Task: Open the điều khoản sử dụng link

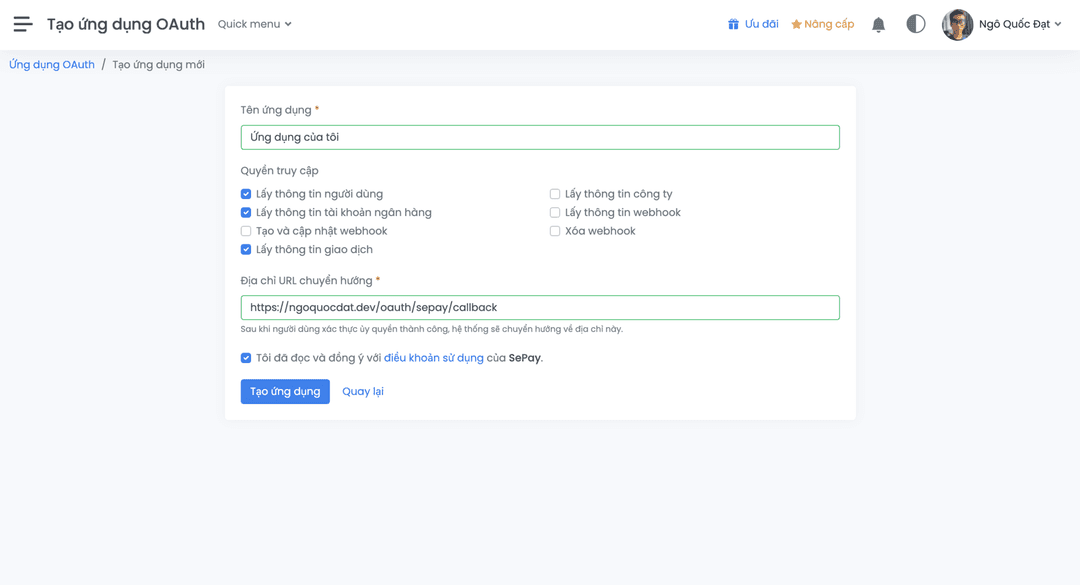Action: 433,358
